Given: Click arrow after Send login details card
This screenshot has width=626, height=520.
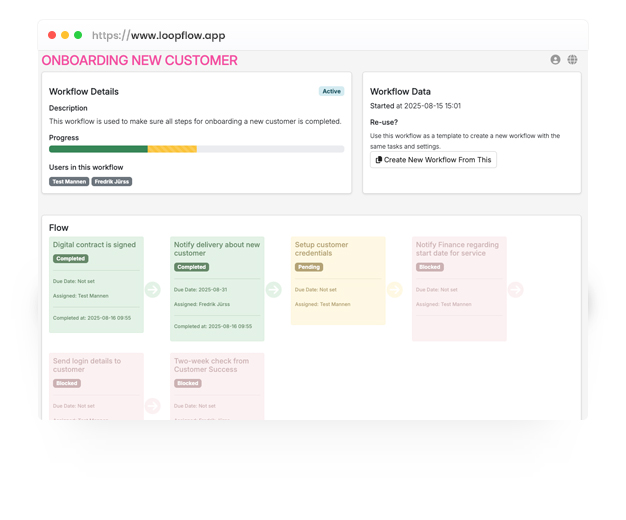Looking at the screenshot, I should click(153, 406).
